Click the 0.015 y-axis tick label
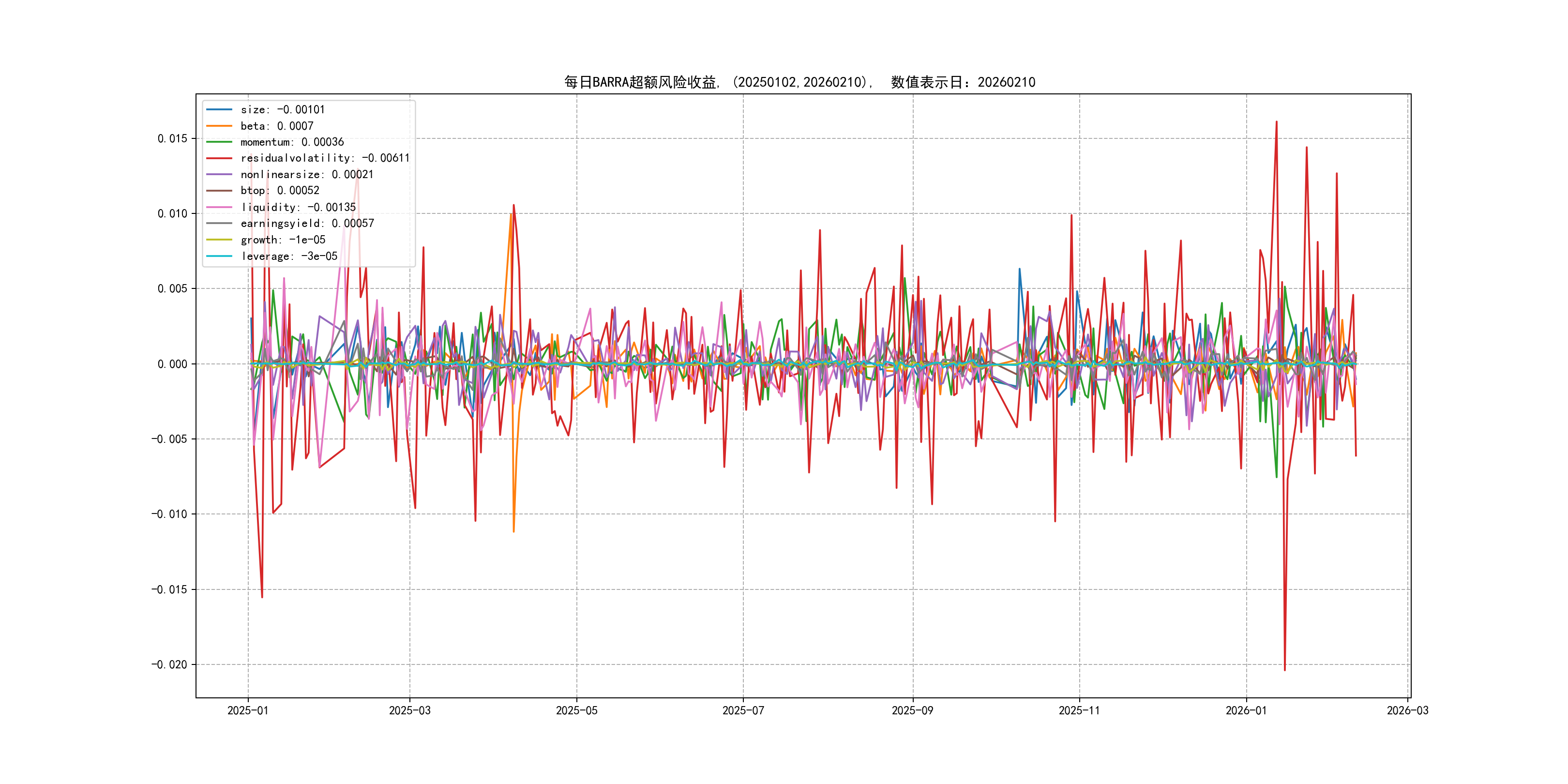The width and height of the screenshot is (1568, 784). [x=172, y=139]
